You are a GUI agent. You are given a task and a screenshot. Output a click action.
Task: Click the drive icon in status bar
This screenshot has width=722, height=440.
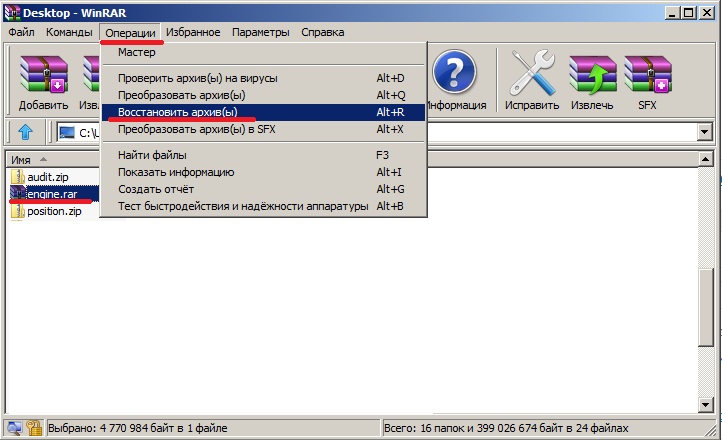click(x=13, y=428)
